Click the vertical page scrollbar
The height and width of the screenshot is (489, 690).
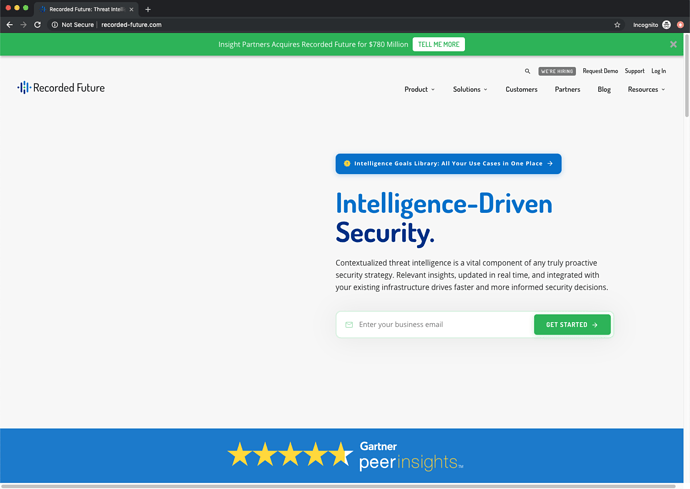point(686,75)
